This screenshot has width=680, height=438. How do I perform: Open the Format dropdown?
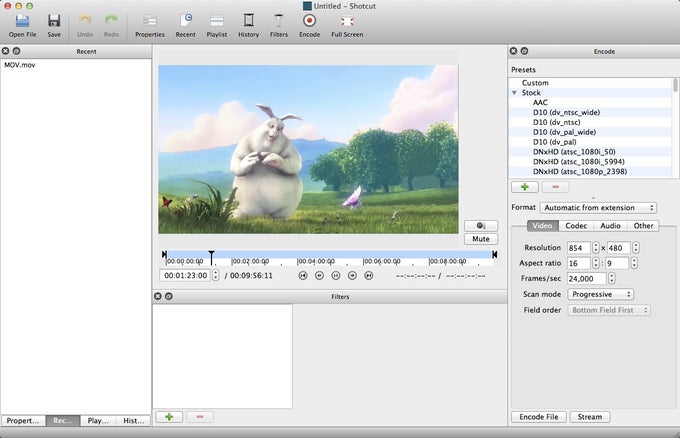[598, 208]
